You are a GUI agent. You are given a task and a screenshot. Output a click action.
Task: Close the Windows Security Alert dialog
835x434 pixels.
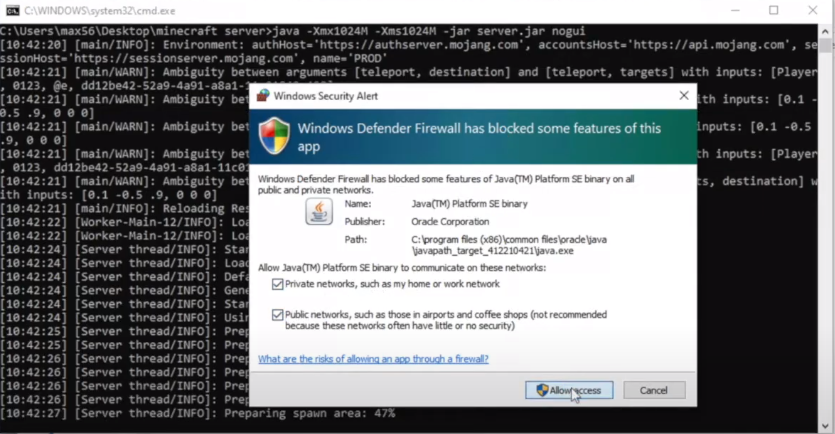coord(684,96)
